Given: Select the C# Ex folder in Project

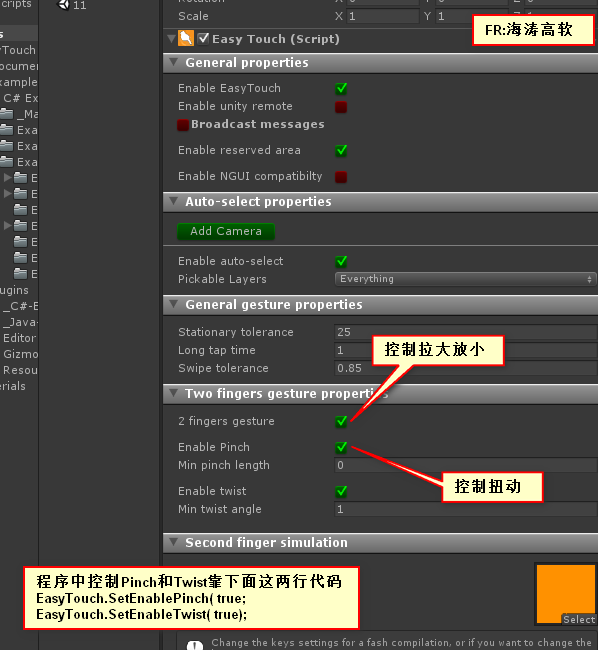Looking at the screenshot, I should click(19, 98).
